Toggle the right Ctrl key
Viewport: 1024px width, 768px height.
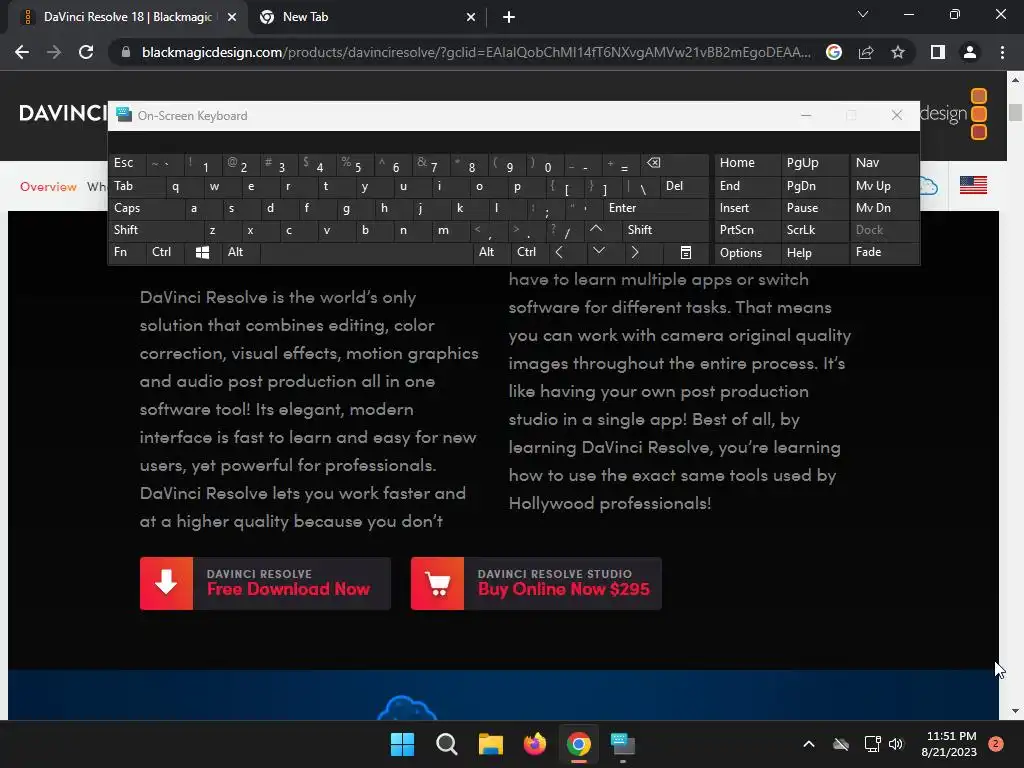click(x=528, y=253)
